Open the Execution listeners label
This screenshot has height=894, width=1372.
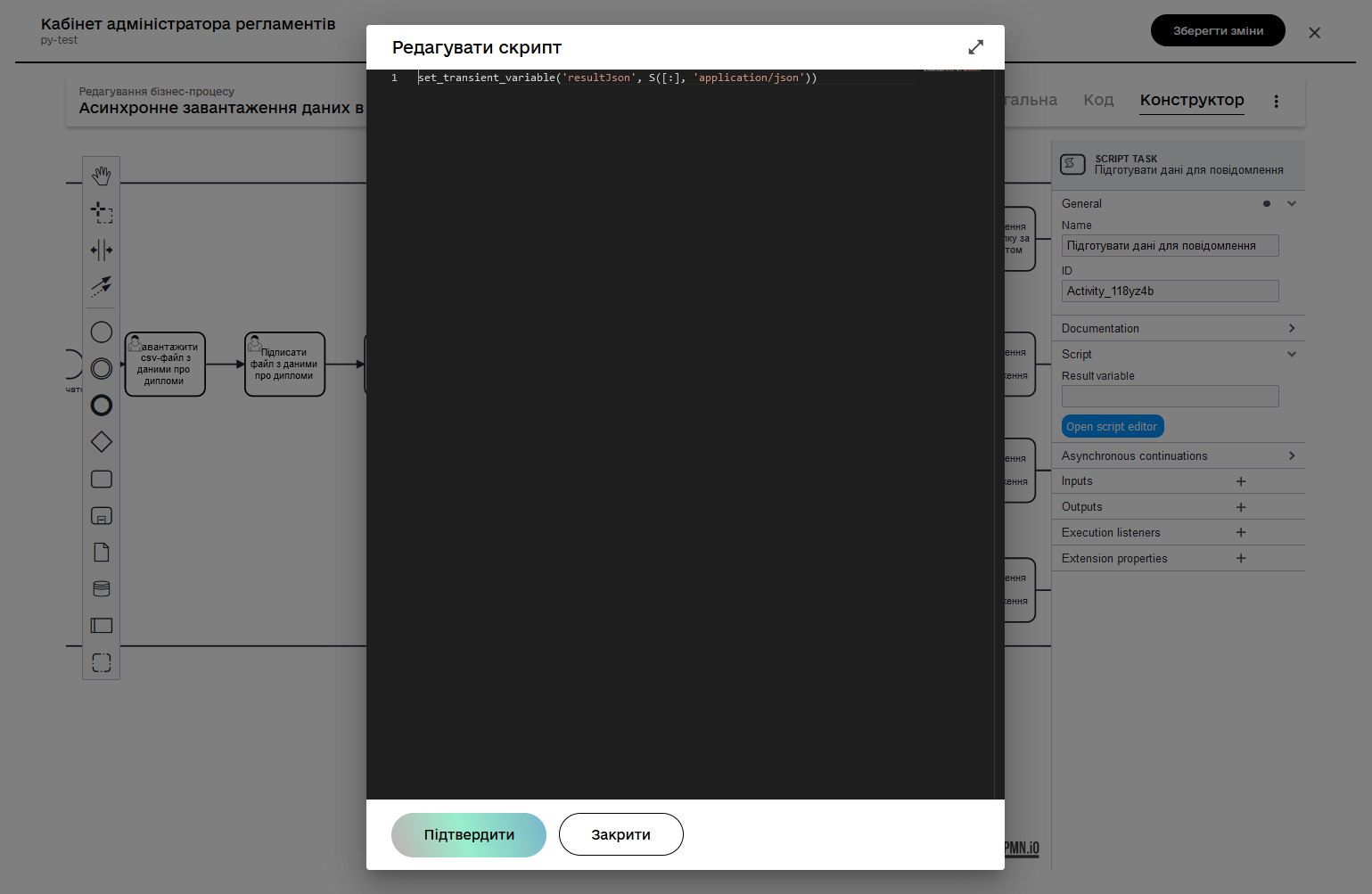point(1111,533)
